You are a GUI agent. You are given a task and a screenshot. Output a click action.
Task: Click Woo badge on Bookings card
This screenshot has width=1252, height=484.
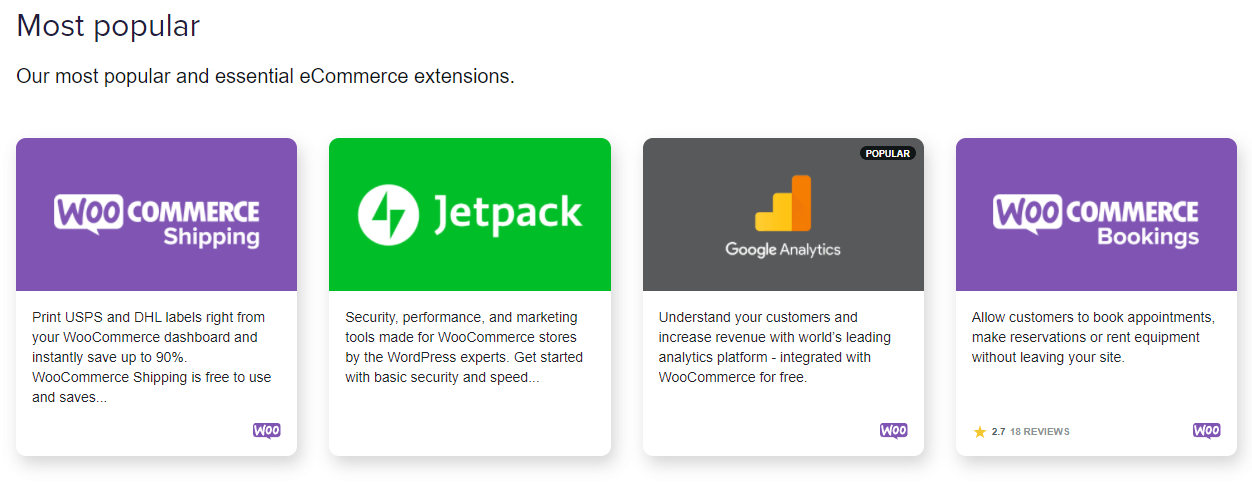pyautogui.click(x=1207, y=431)
